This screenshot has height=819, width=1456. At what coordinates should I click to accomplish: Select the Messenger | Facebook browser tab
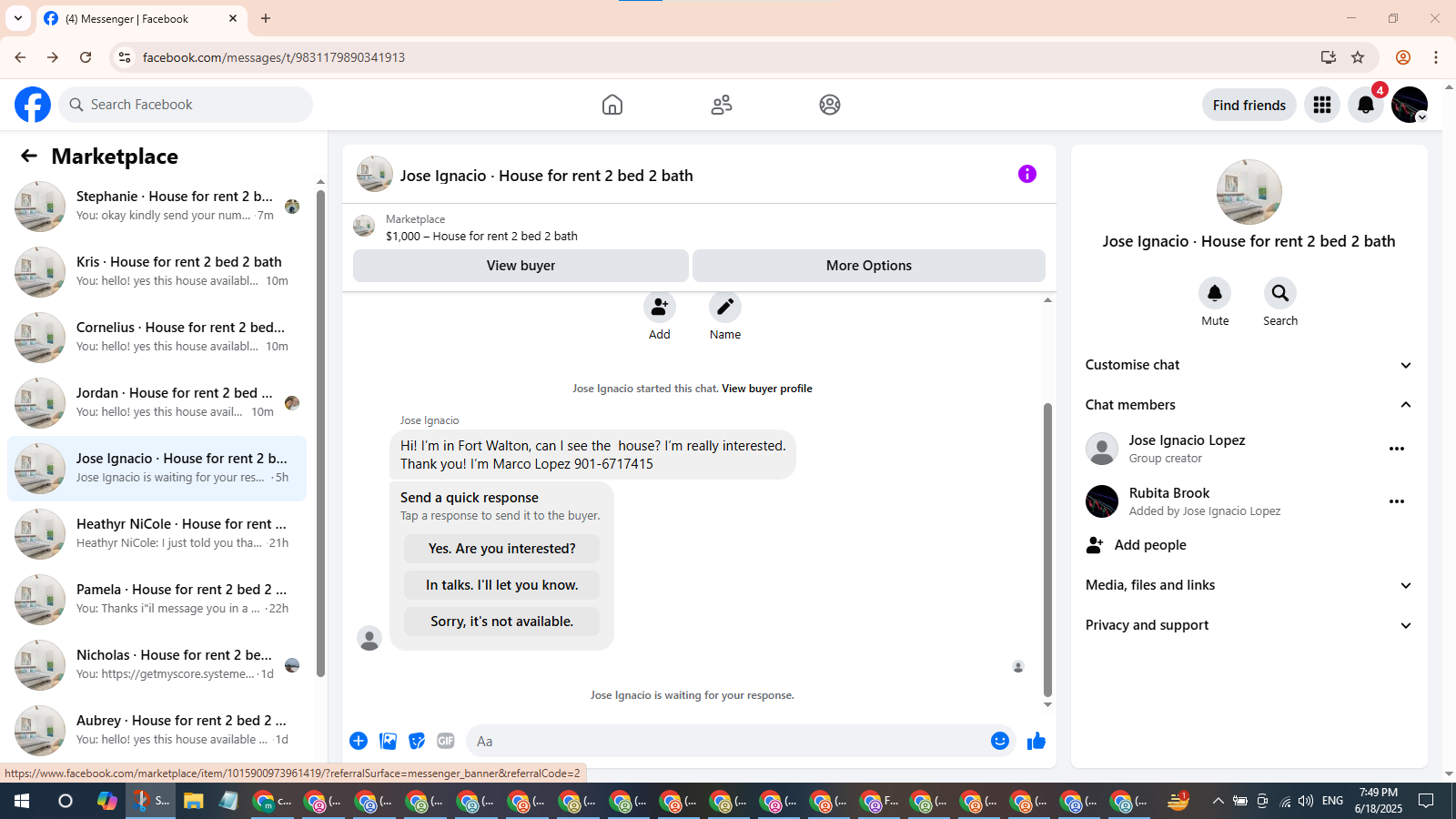141,18
